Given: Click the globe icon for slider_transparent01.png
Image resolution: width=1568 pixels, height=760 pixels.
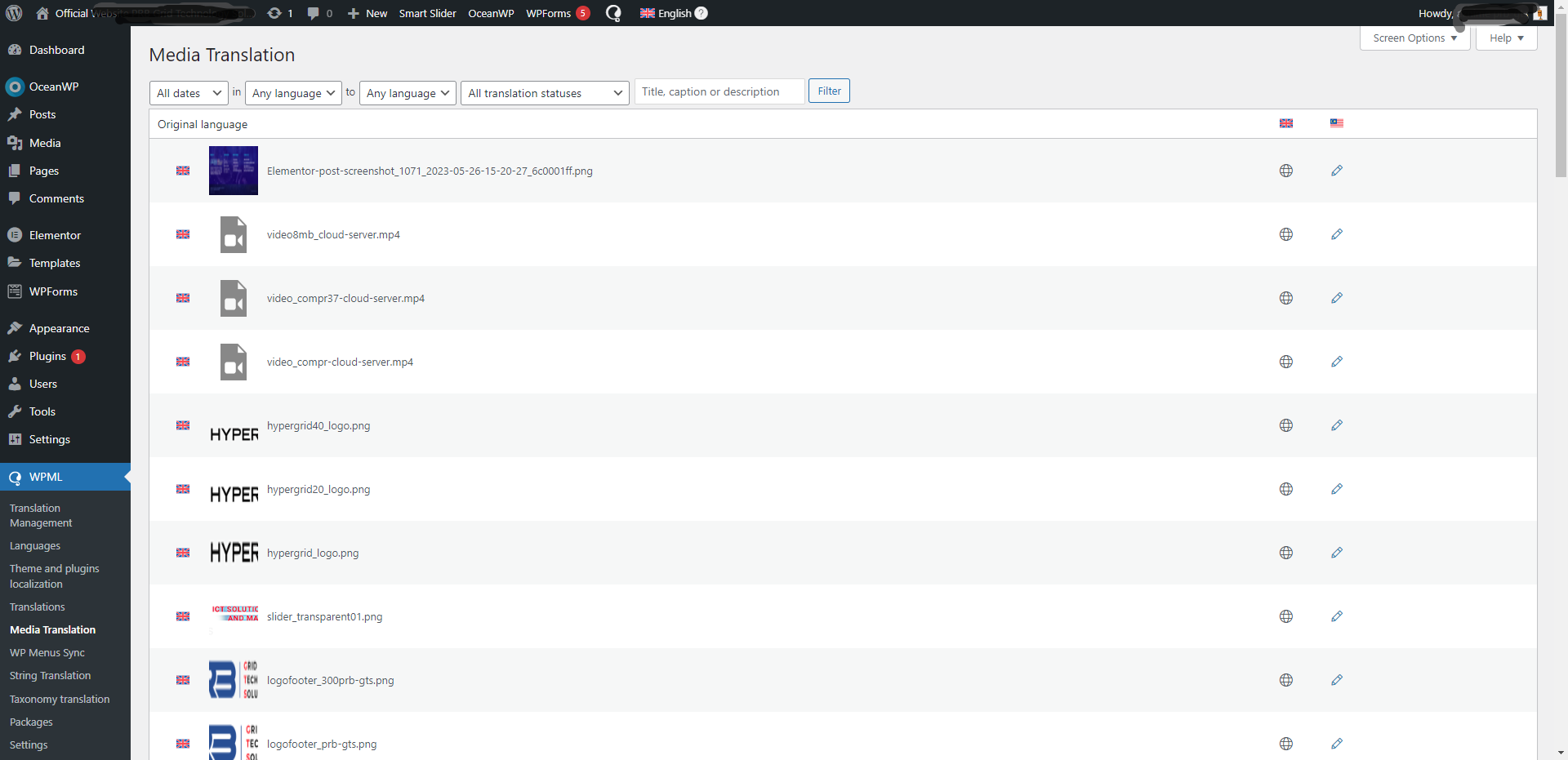Looking at the screenshot, I should pyautogui.click(x=1286, y=616).
